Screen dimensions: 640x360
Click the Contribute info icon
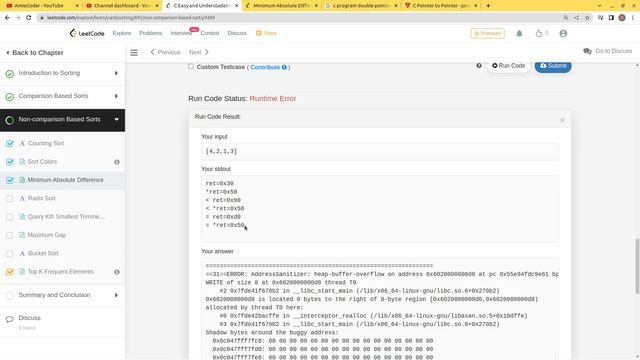284,67
